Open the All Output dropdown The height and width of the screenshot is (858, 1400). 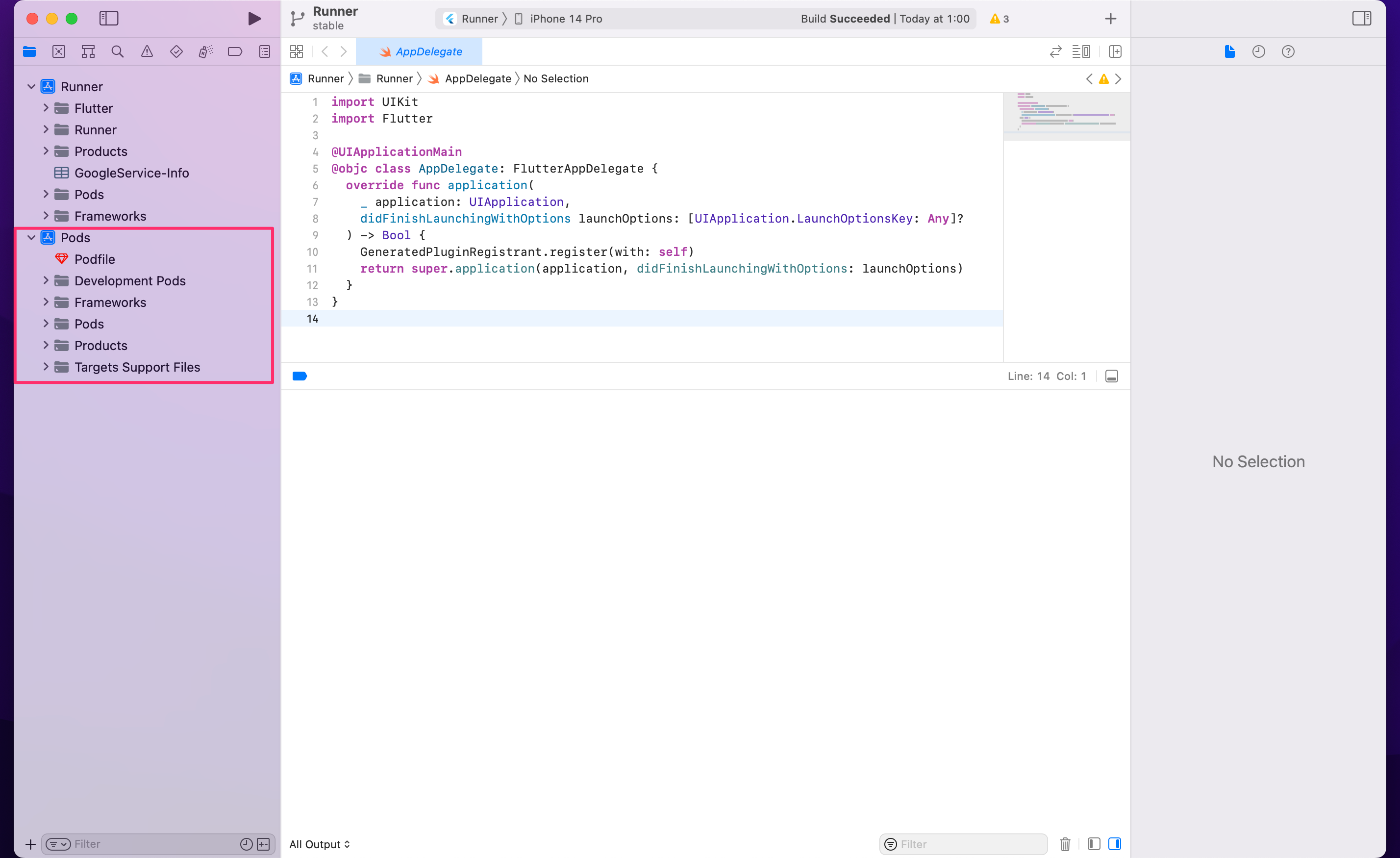pos(320,844)
